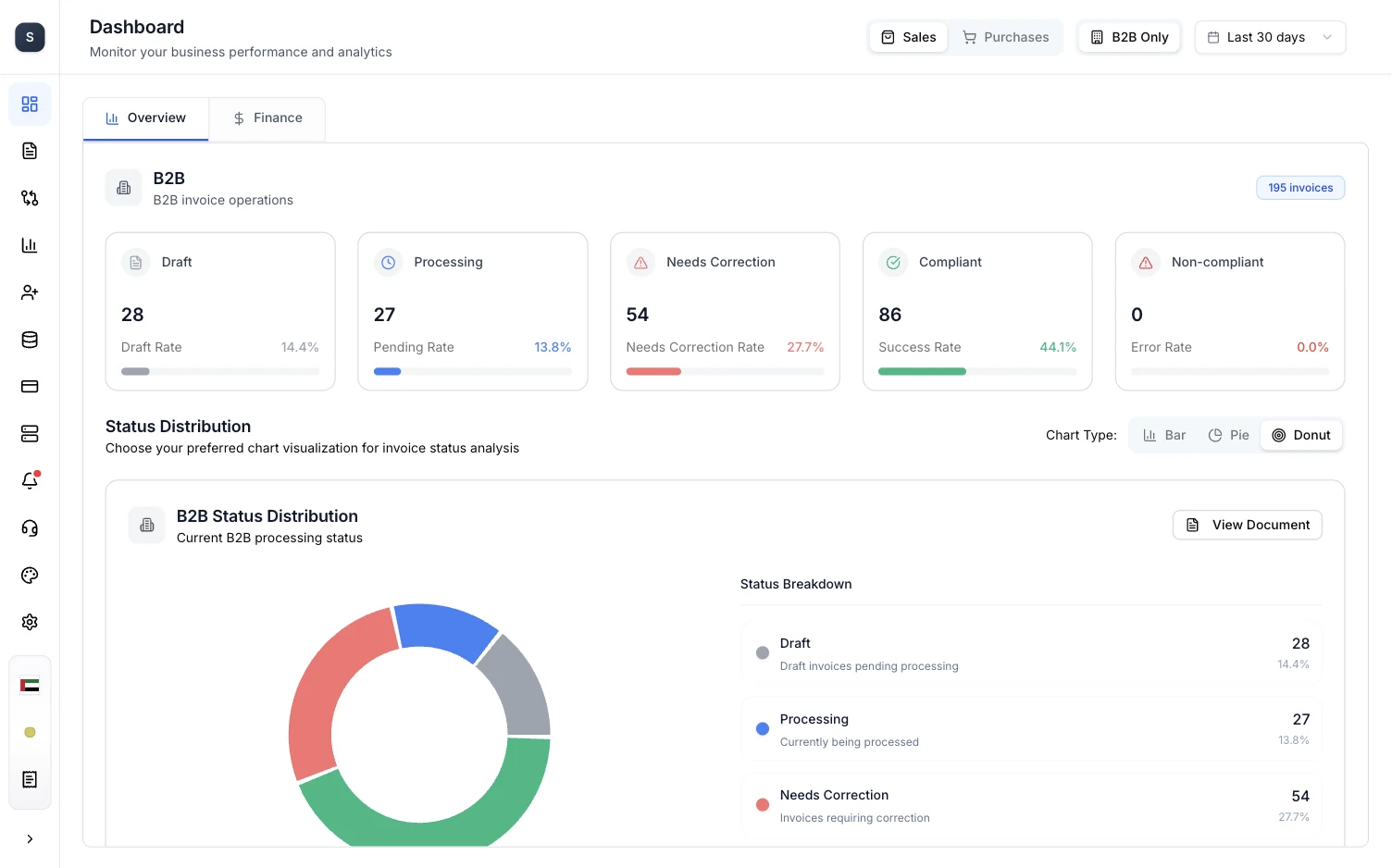The height and width of the screenshot is (868, 1392).
Task: Select the Processing row in Status Breakdown
Action: click(x=1031, y=729)
